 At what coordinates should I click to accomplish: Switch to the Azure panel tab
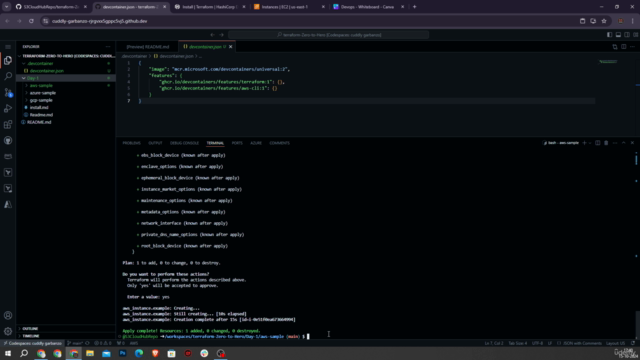pos(256,143)
